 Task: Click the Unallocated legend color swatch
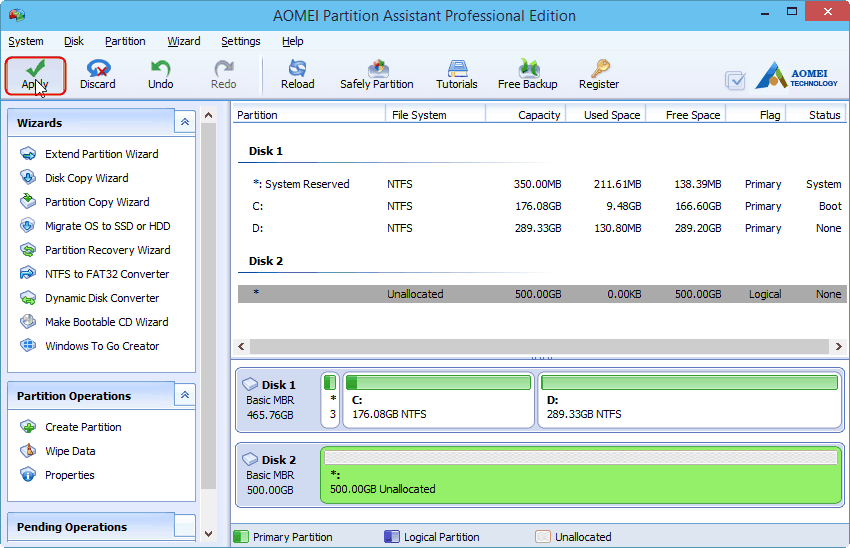[x=543, y=537]
